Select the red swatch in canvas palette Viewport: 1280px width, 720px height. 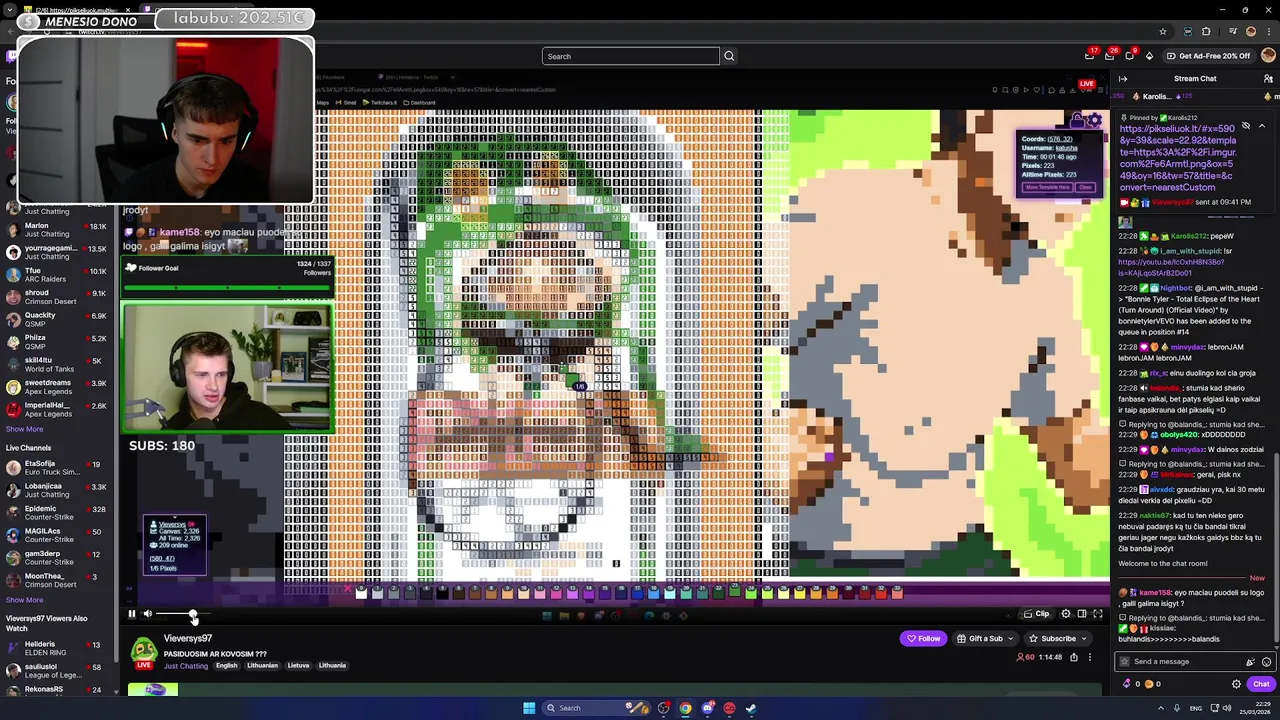[x=881, y=593]
